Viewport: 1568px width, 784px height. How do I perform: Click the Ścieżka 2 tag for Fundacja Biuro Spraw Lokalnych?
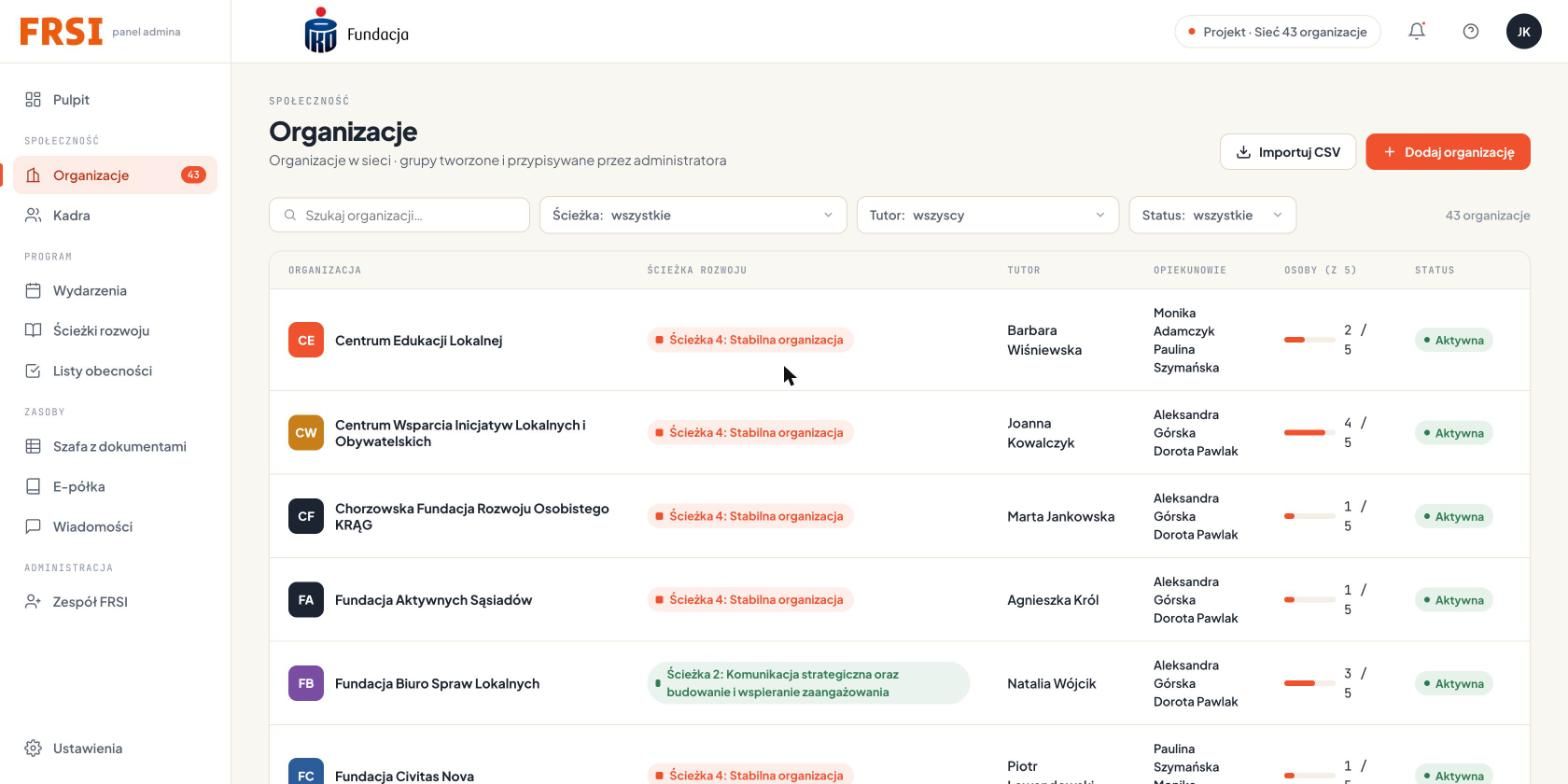pyautogui.click(x=808, y=683)
